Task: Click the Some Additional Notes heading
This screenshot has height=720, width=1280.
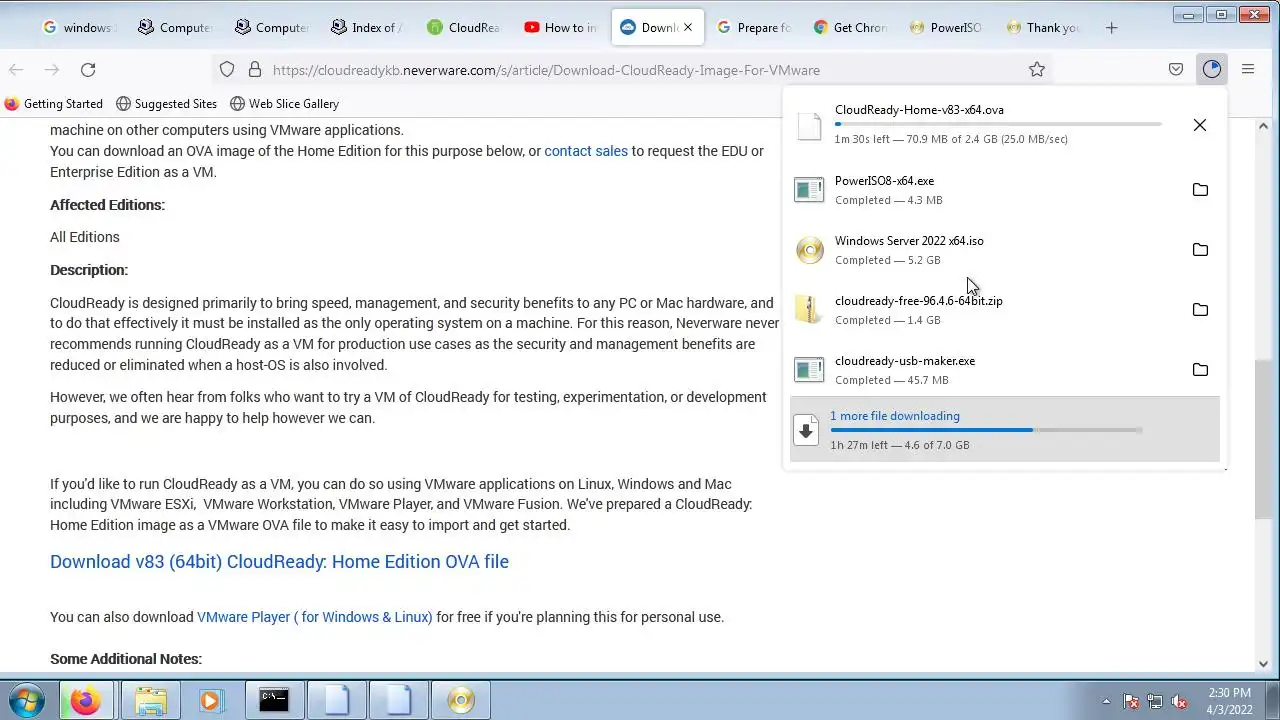Action: pyautogui.click(x=126, y=659)
